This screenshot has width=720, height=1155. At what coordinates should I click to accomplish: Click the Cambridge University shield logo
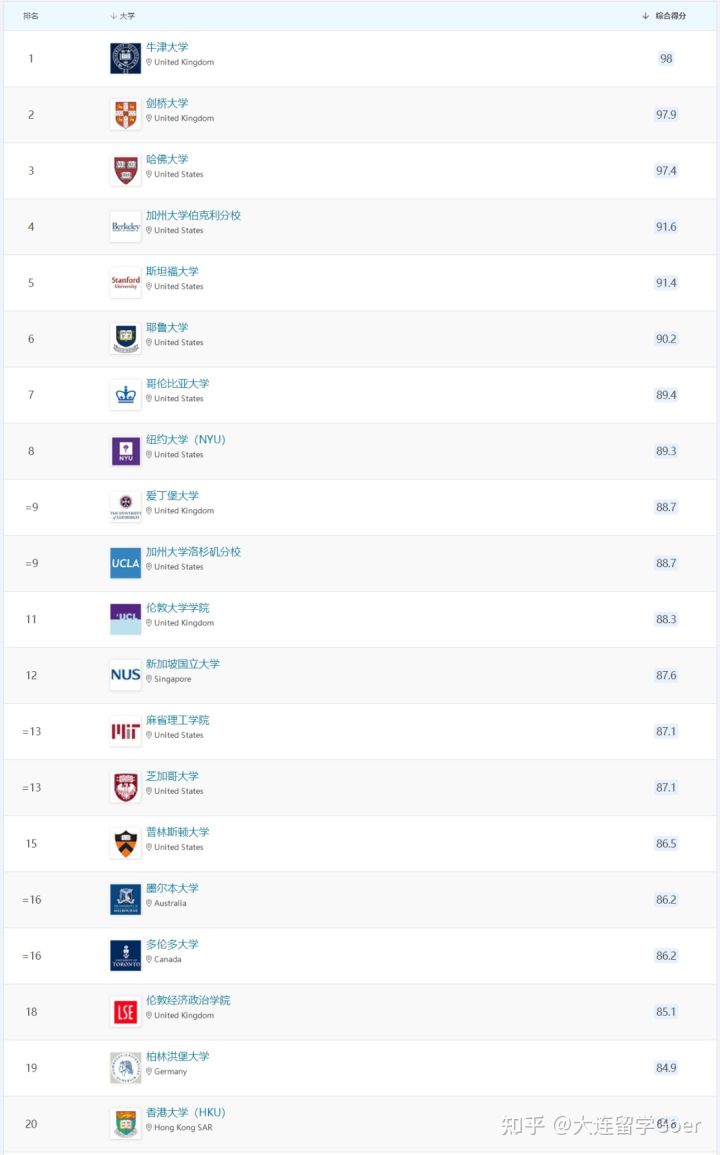(125, 114)
